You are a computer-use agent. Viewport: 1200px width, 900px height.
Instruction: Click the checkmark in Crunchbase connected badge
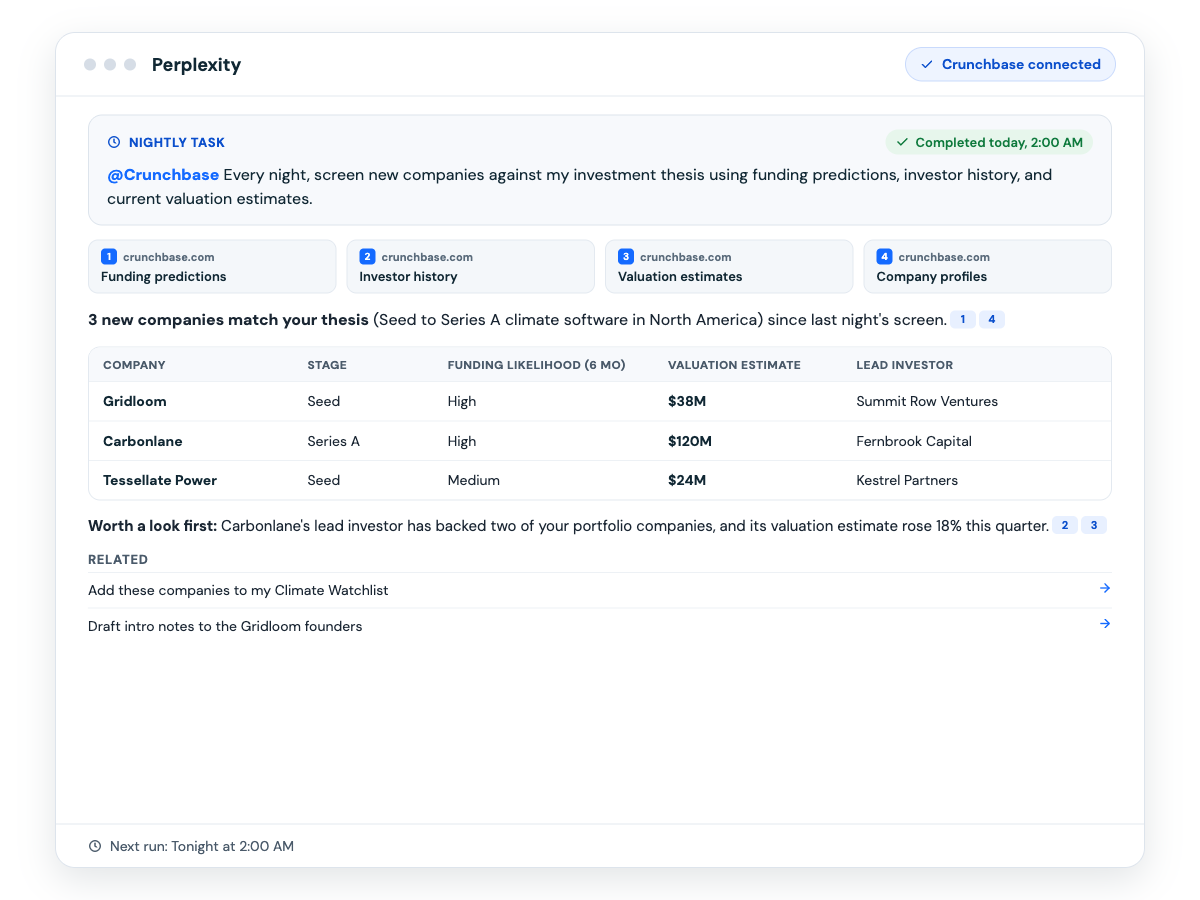point(927,64)
